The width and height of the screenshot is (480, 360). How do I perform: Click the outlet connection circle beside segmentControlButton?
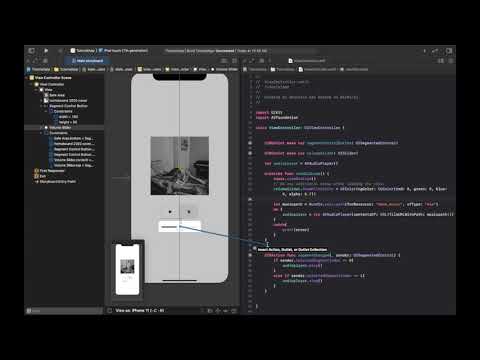click(250, 143)
